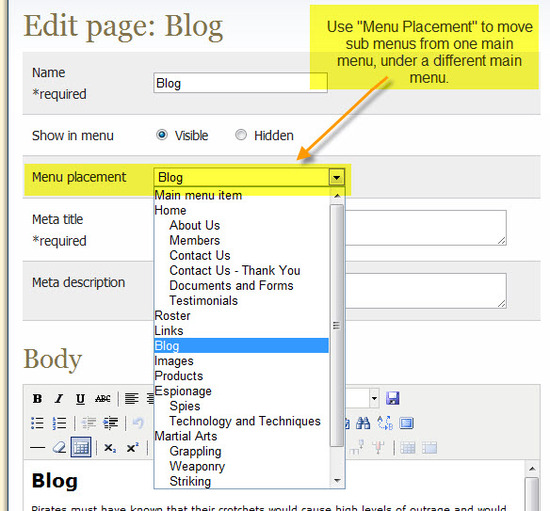Click into the Name input field

click(240, 83)
